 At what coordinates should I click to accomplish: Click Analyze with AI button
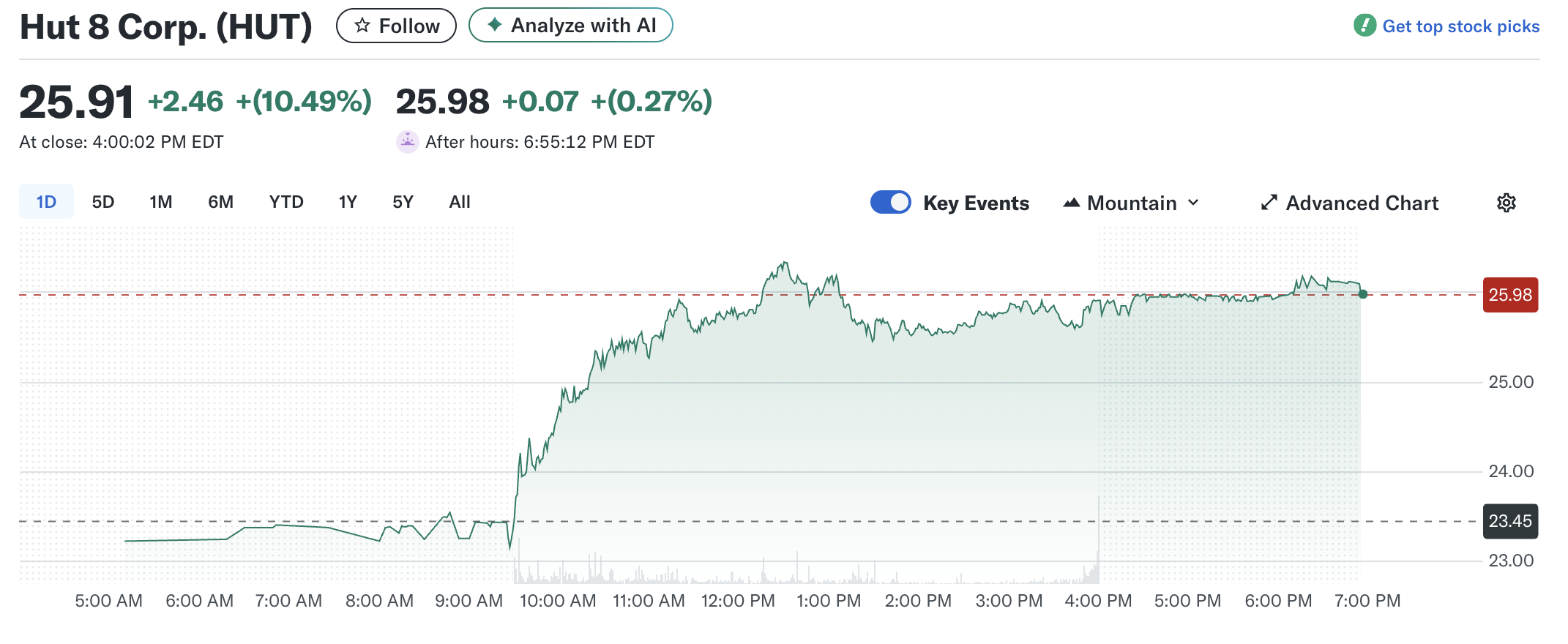tap(570, 26)
